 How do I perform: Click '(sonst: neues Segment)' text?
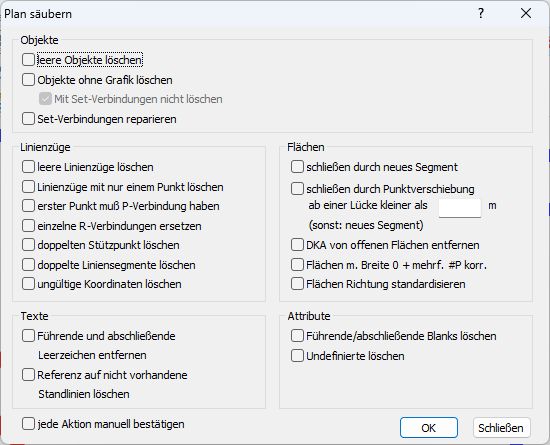[x=366, y=225]
